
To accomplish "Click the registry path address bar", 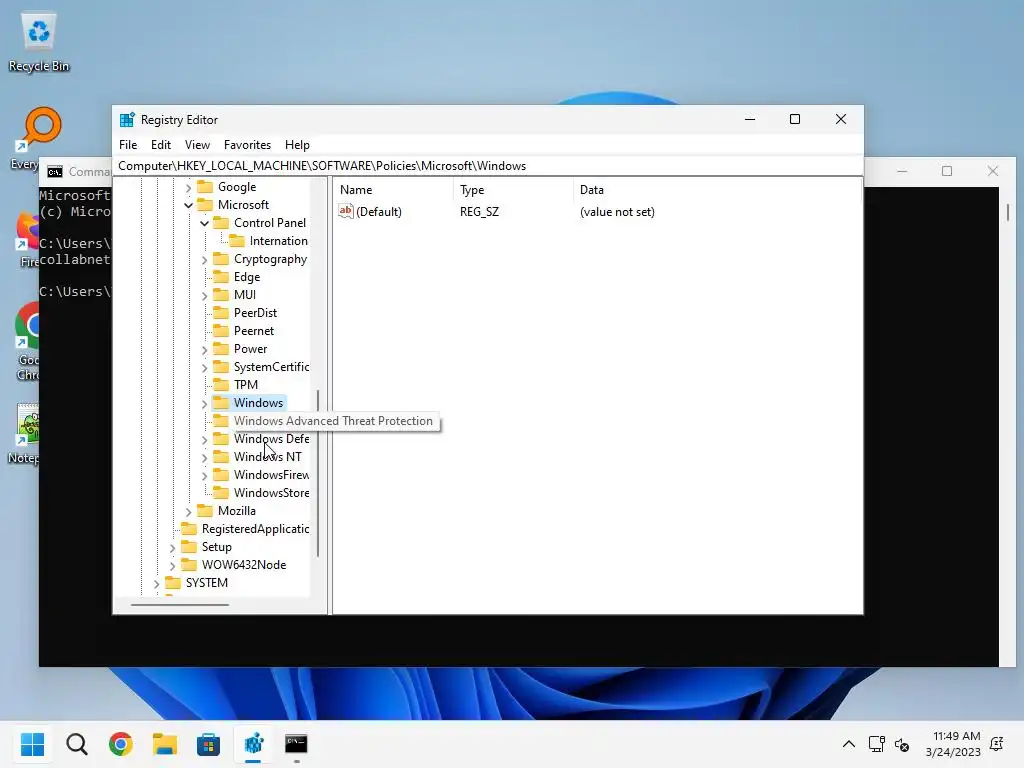I will 488,166.
